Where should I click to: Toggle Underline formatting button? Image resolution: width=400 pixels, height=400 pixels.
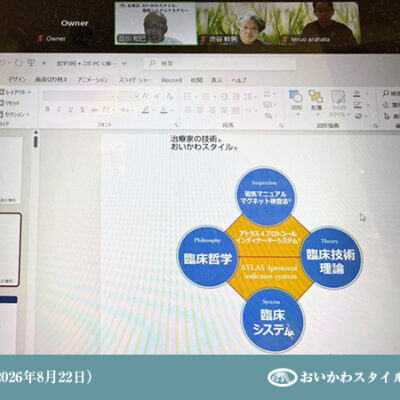pyautogui.click(x=70, y=109)
